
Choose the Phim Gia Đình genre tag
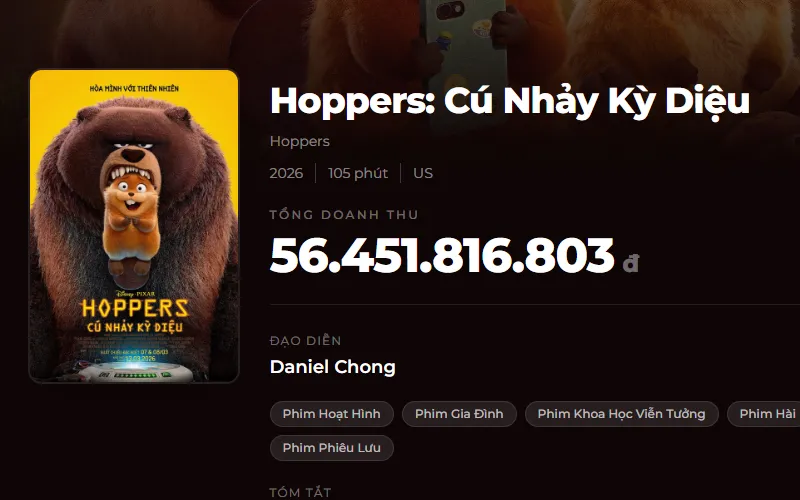(459, 414)
